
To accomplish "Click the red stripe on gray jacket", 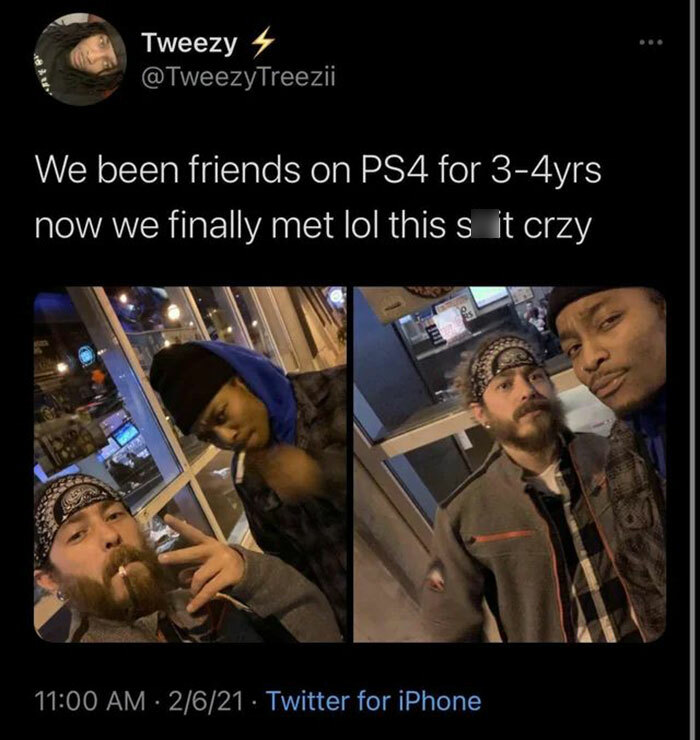I will click(501, 536).
